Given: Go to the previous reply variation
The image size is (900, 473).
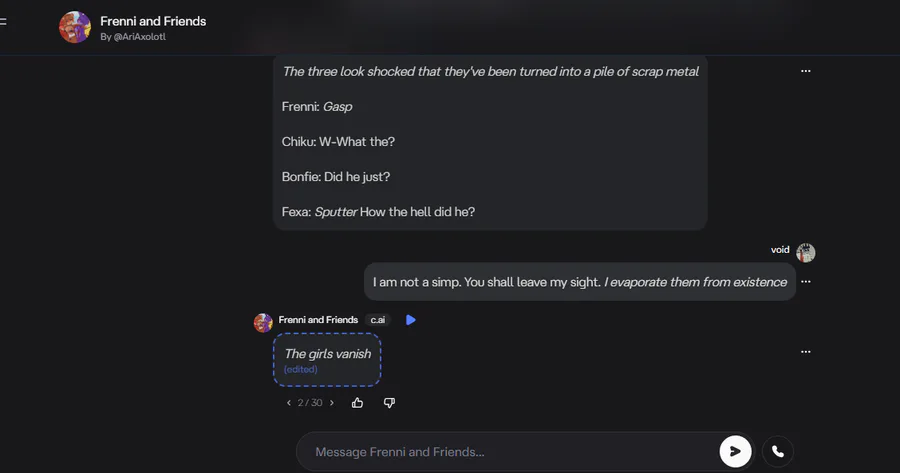Looking at the screenshot, I should click(289, 403).
